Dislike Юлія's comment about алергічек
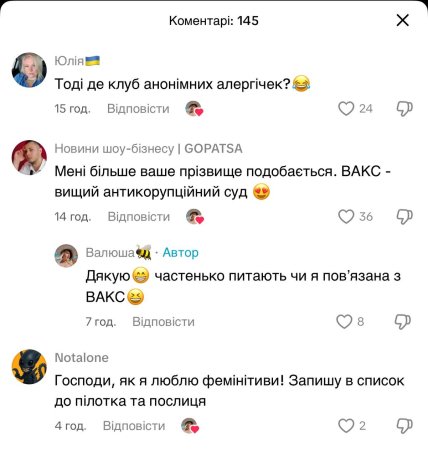Image resolution: width=428 pixels, height=456 pixels. pyautogui.click(x=404, y=109)
